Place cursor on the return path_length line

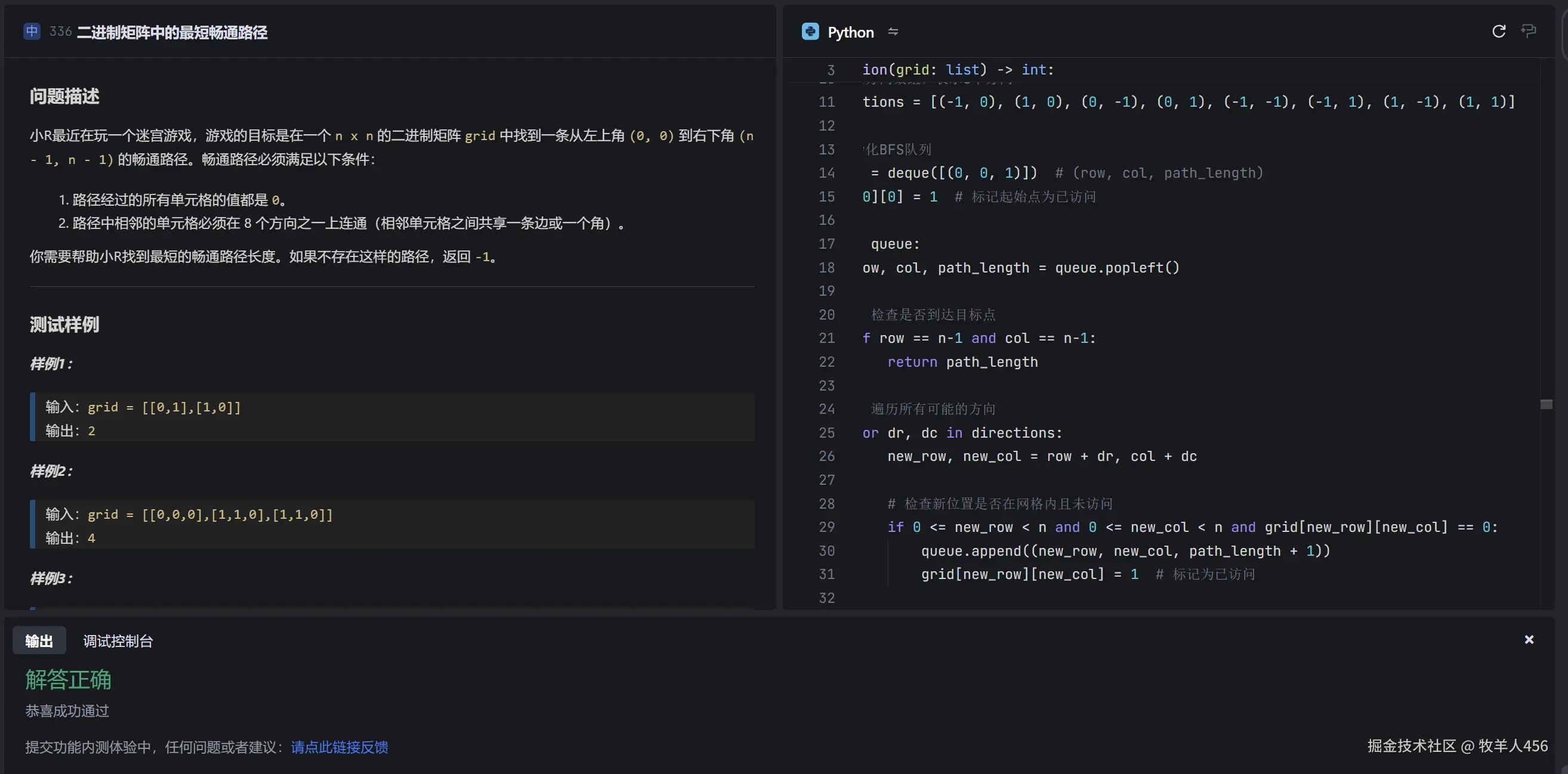click(x=962, y=362)
